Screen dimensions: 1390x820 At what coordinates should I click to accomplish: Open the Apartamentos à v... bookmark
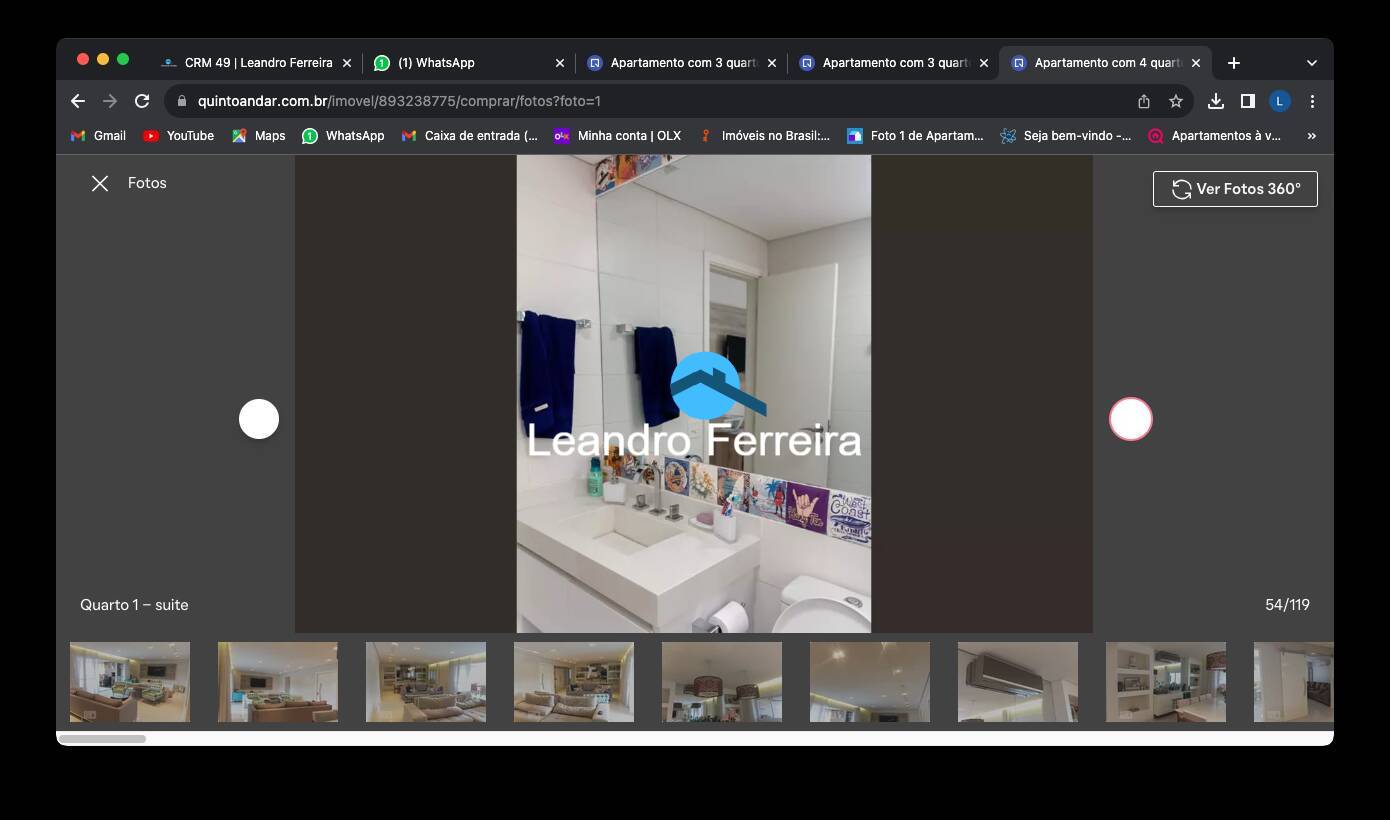1214,136
